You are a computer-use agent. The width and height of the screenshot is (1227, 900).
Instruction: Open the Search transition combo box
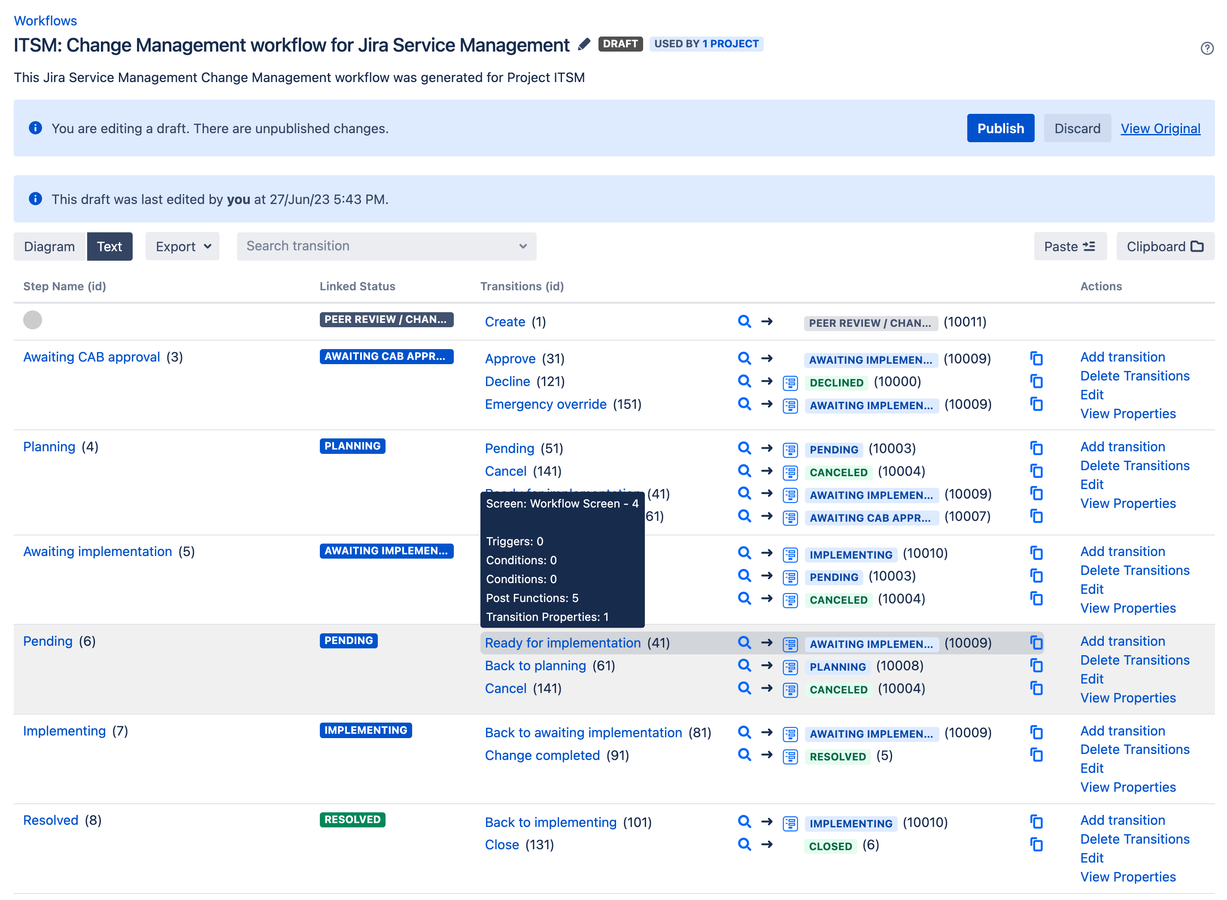[386, 246]
